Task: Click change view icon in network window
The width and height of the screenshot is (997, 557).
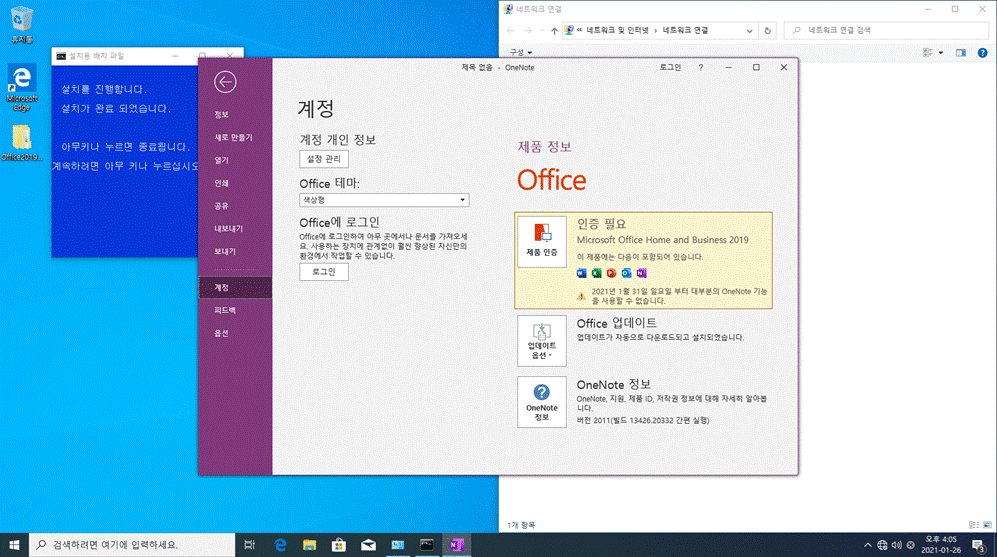Action: pos(928,53)
